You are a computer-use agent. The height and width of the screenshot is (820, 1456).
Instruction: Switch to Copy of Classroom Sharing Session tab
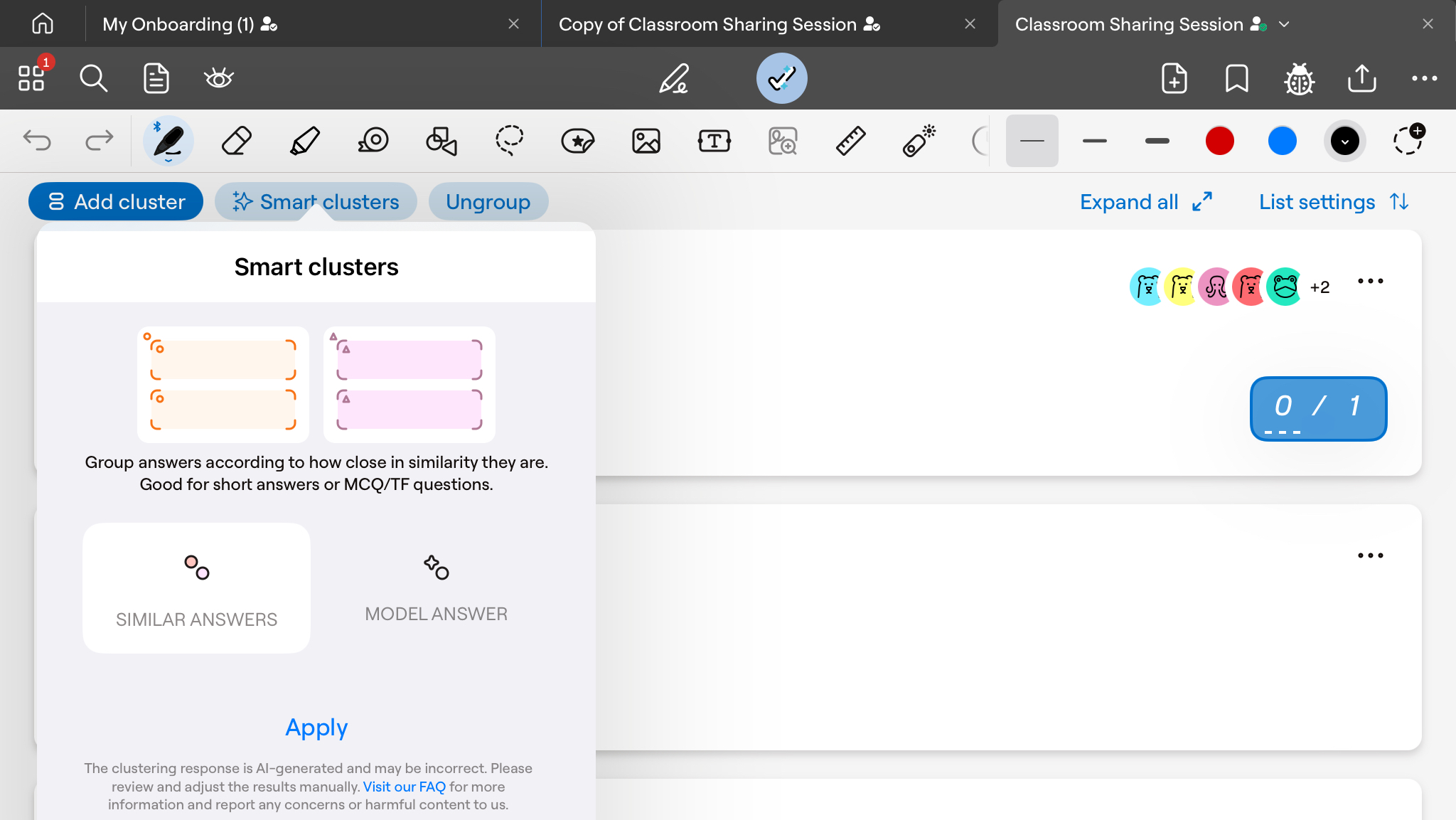pos(707,24)
